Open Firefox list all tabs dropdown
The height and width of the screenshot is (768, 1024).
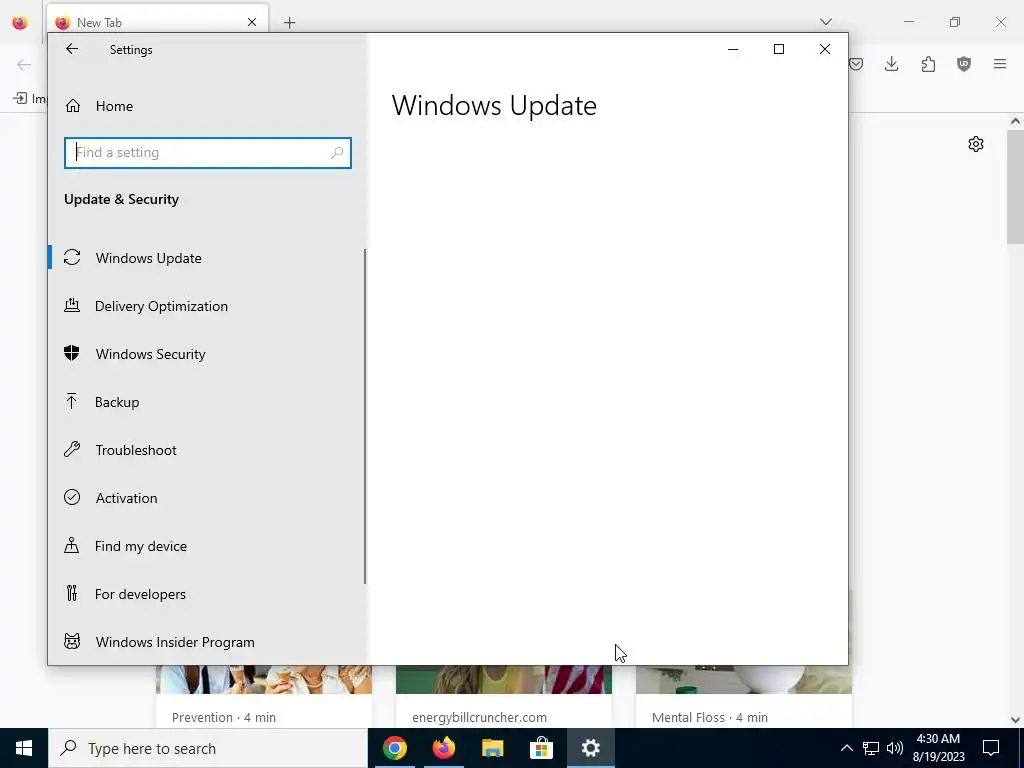pyautogui.click(x=826, y=22)
